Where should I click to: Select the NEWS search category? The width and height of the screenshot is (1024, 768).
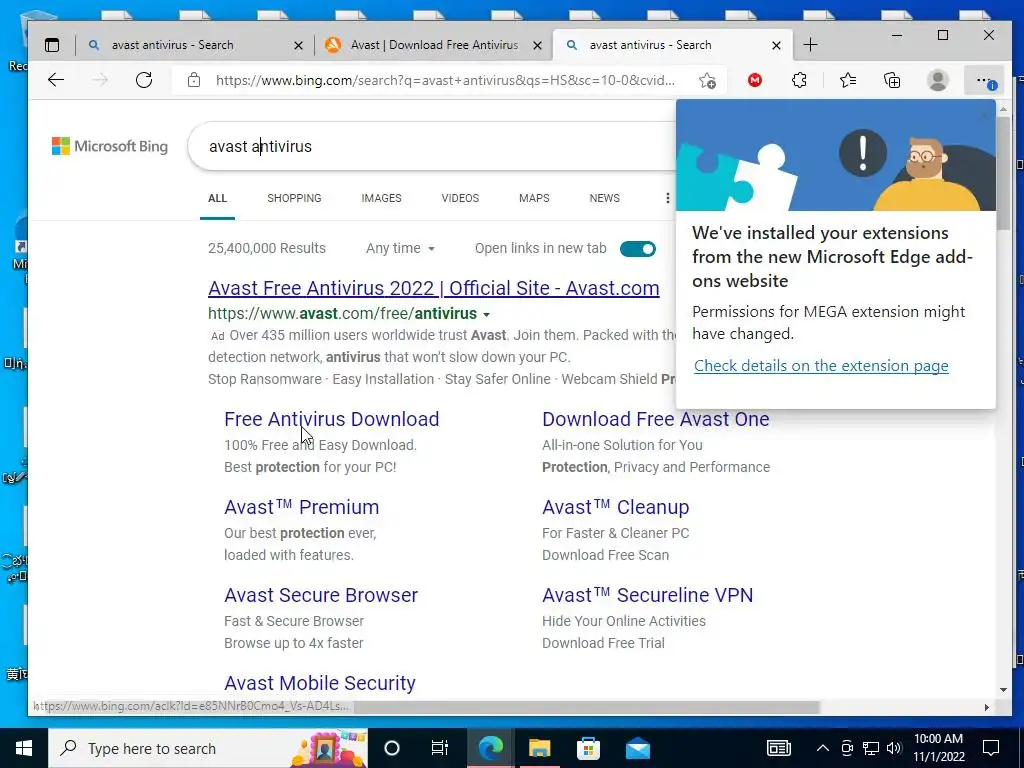tap(605, 198)
